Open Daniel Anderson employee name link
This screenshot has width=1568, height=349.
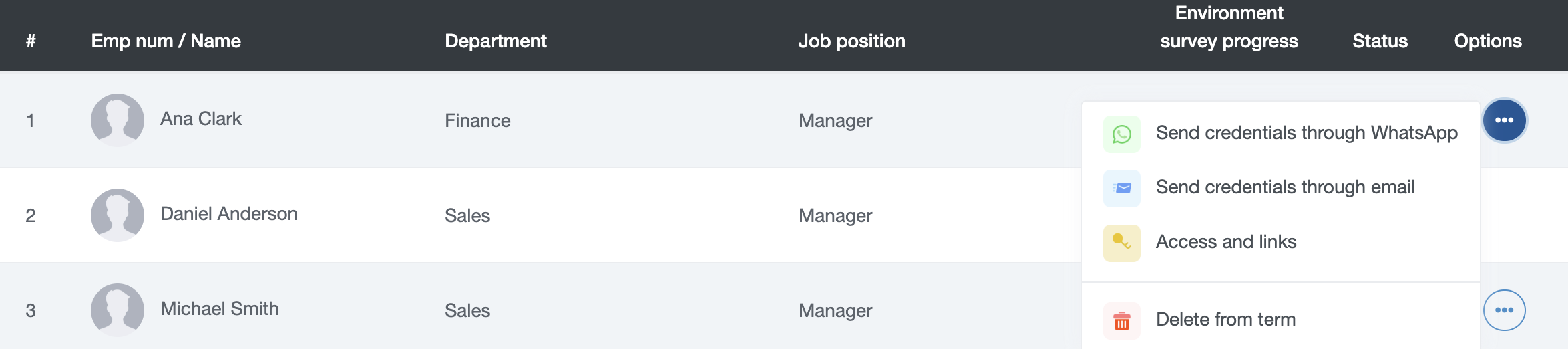pyautogui.click(x=229, y=214)
